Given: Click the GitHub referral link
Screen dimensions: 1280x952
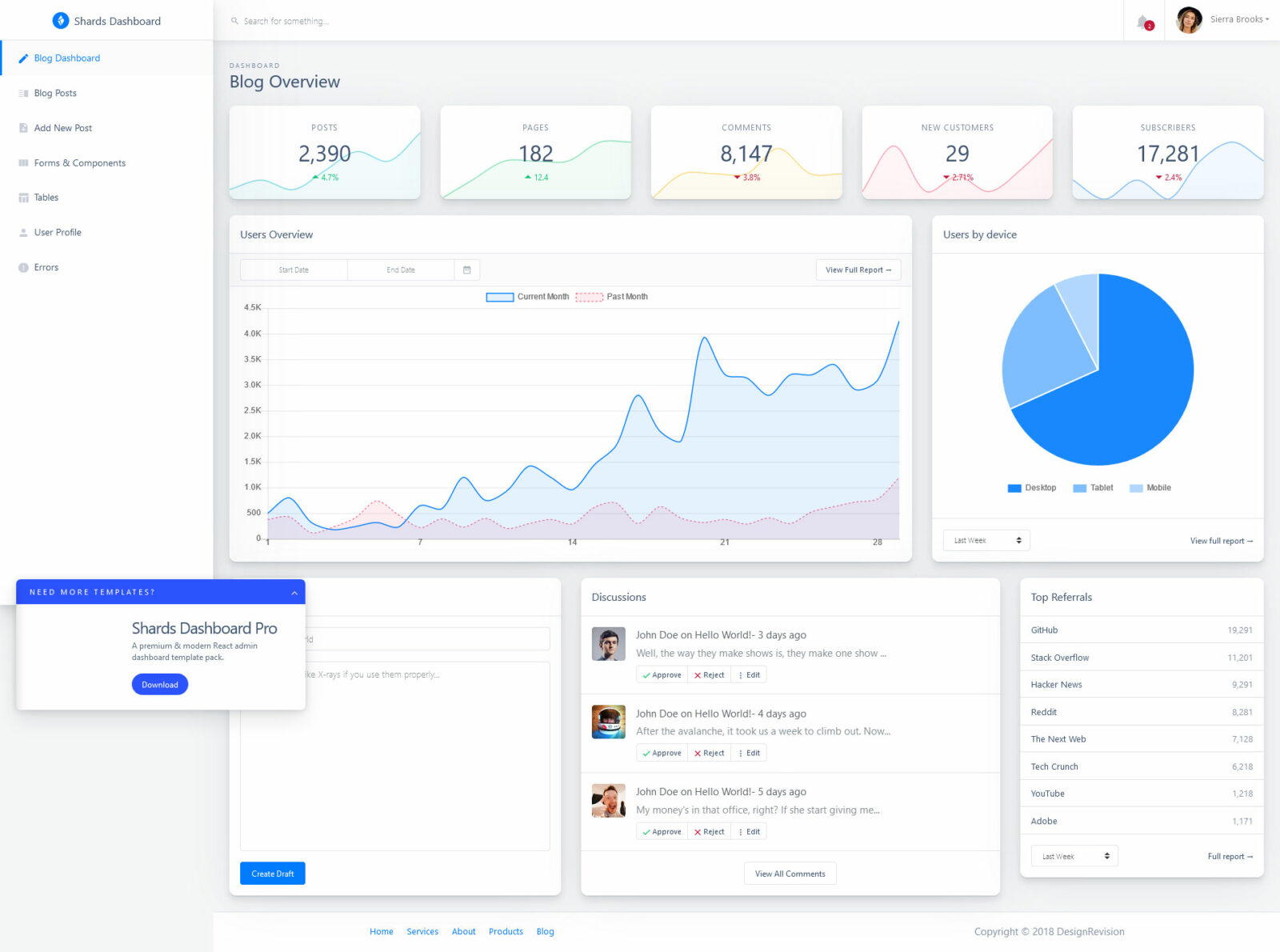Looking at the screenshot, I should coord(1043,630).
